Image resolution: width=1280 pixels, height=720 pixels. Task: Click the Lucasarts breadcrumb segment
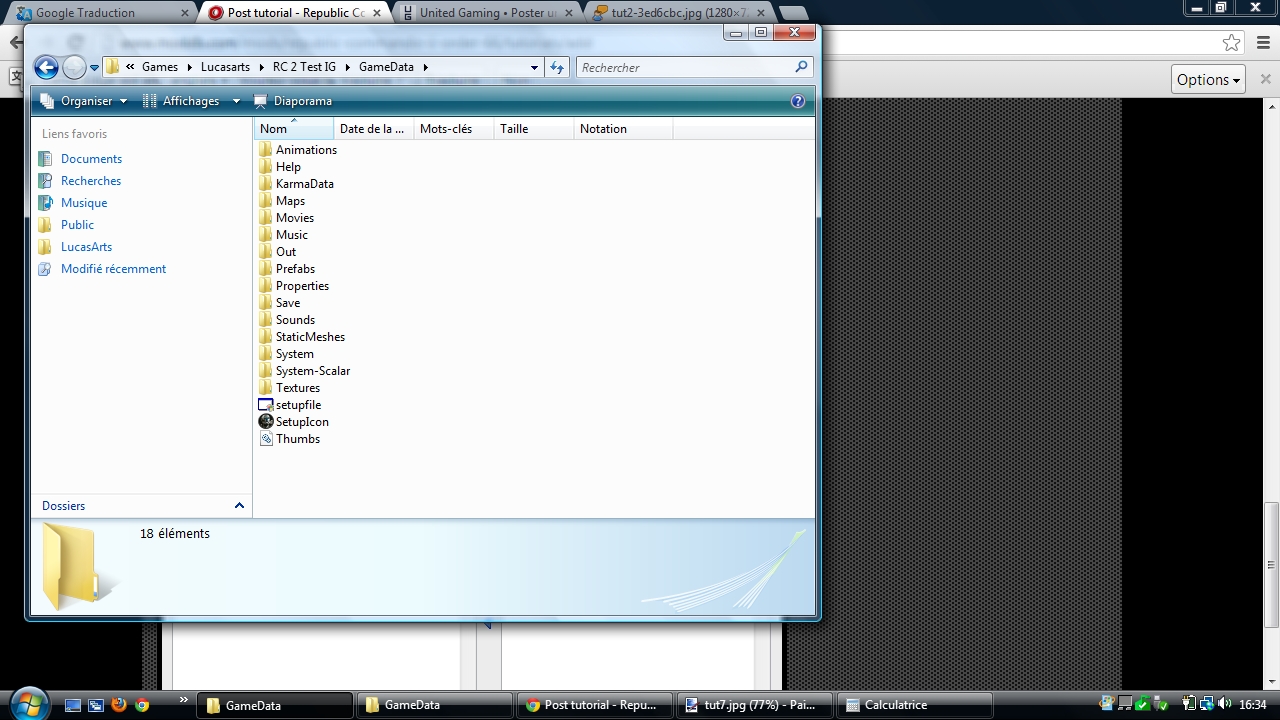pyautogui.click(x=225, y=67)
